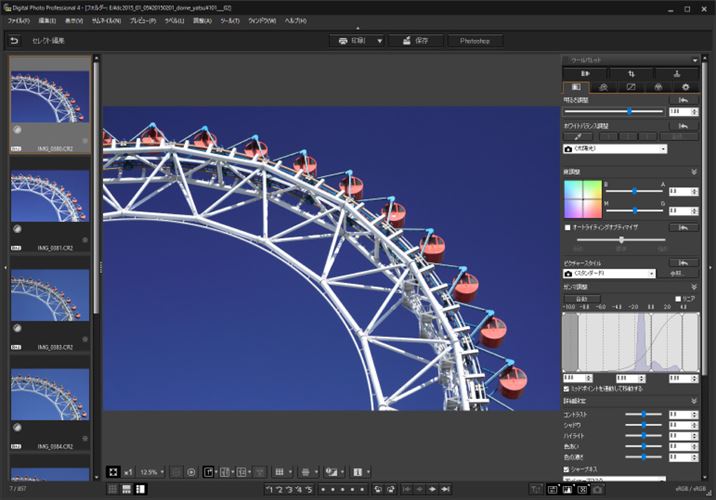Select the IMG_0383.CR2 thumbnail
Viewport: 716px width, 500px height.
[x=50, y=303]
